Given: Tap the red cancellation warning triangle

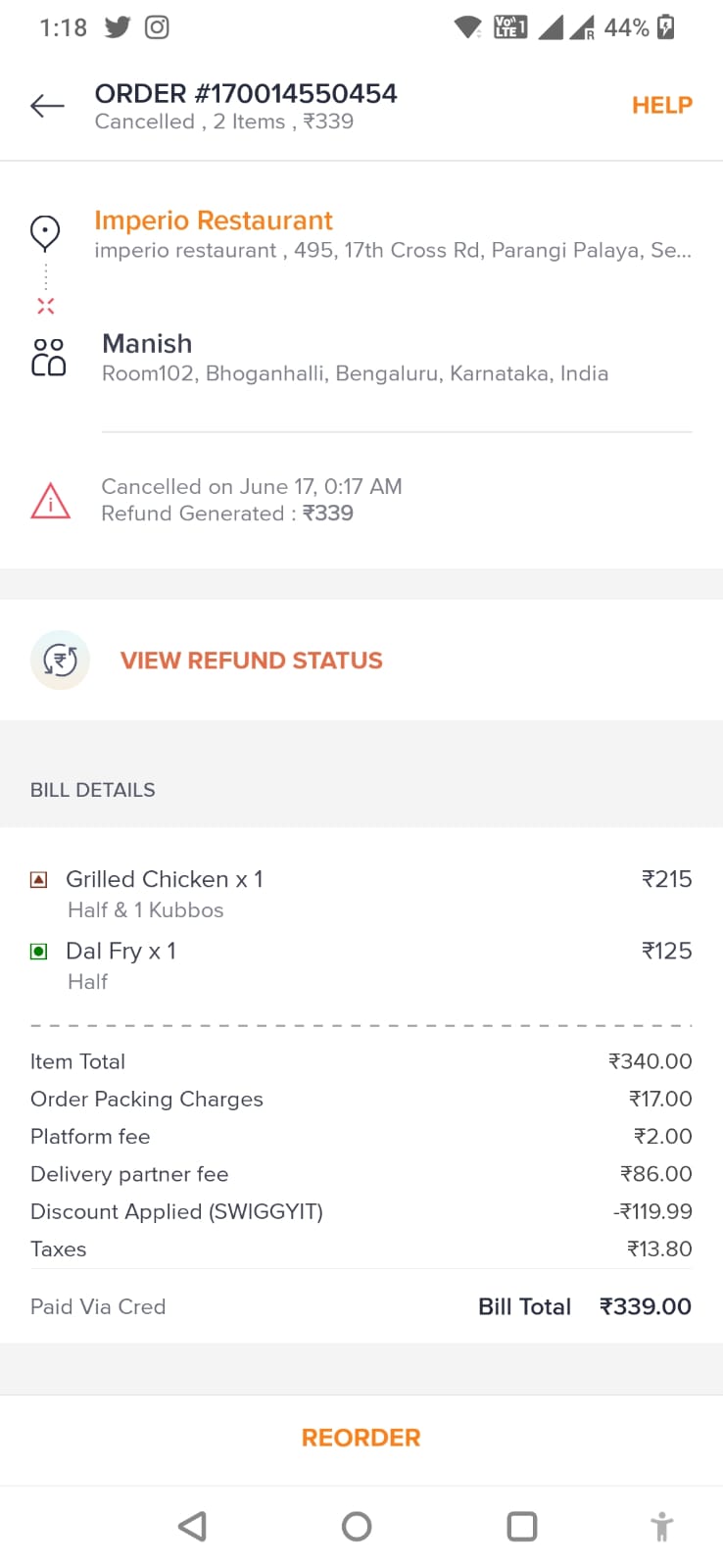Looking at the screenshot, I should [x=50, y=501].
